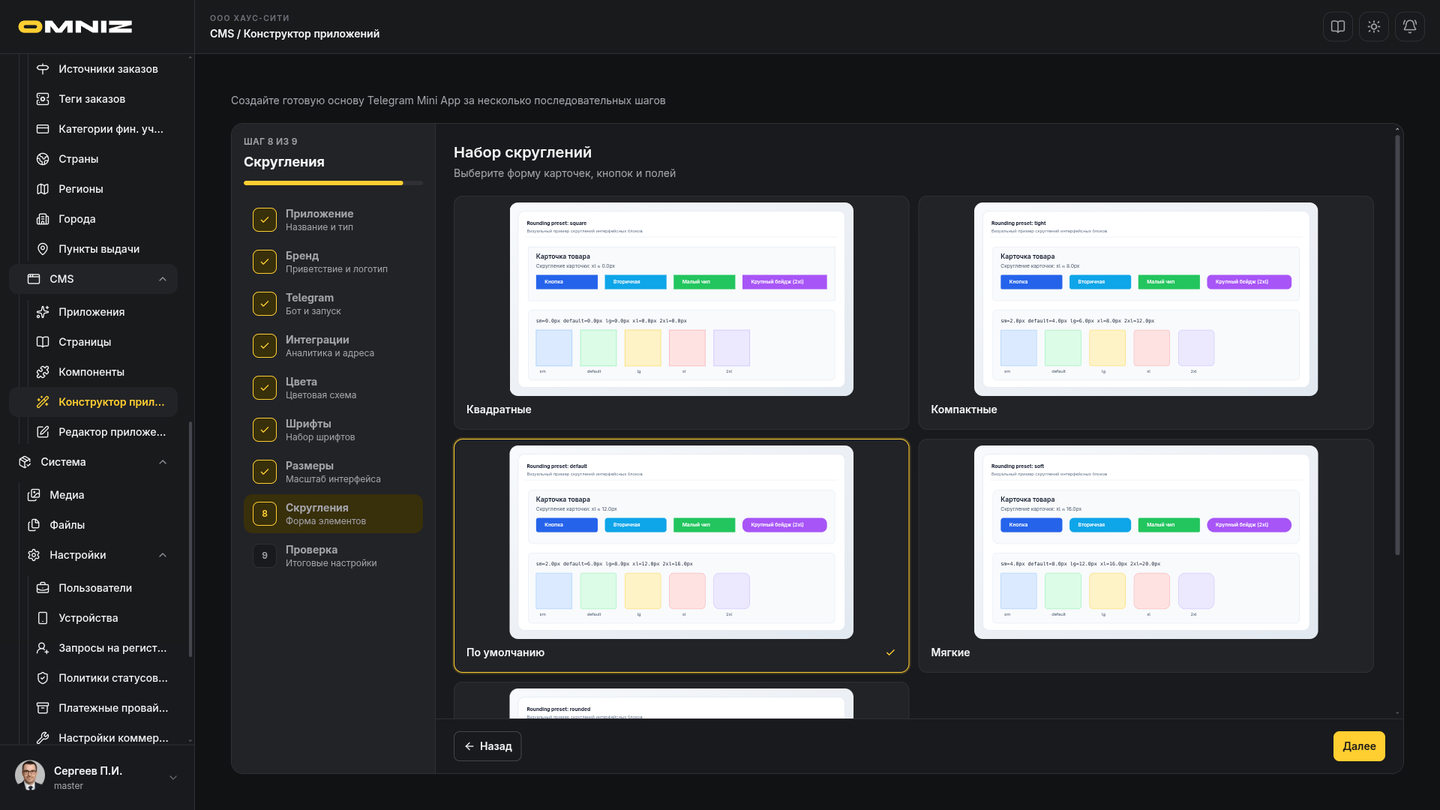The width and height of the screenshot is (1440, 810).
Task: Click the CMS / Конструктор приложений breadcrumb
Action: point(295,34)
